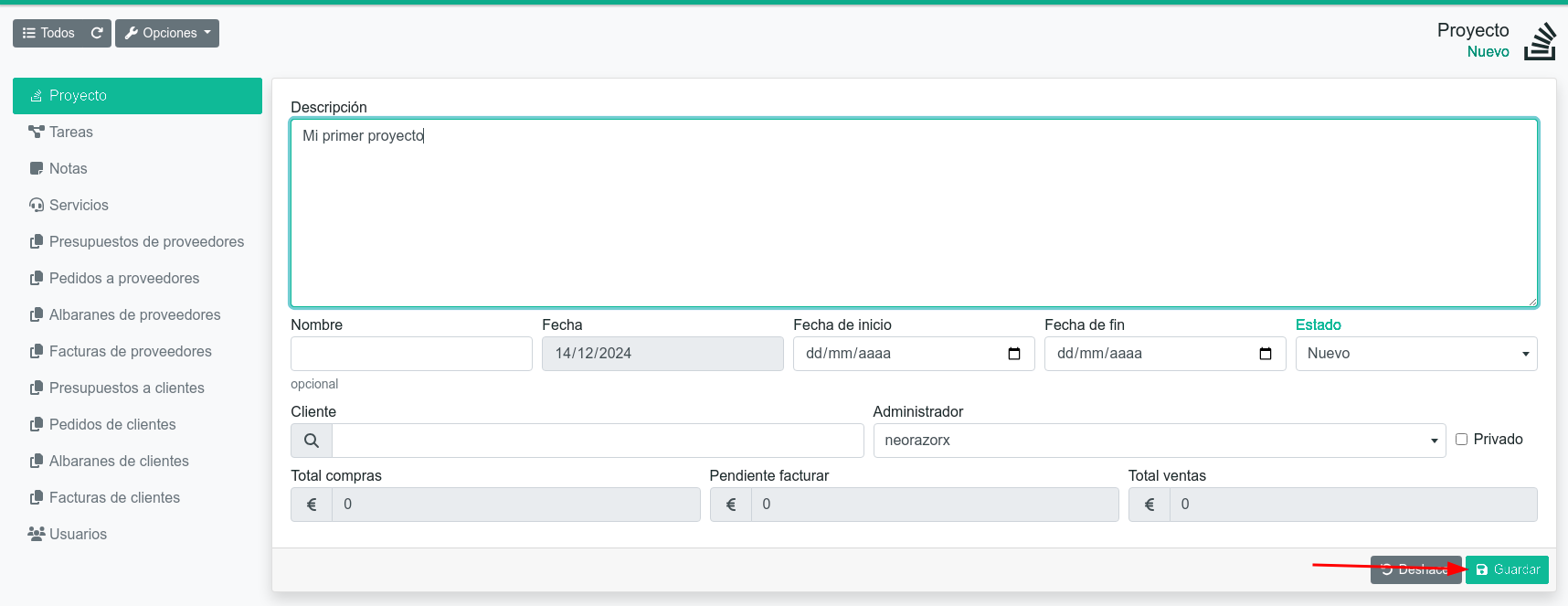The image size is (1568, 606).
Task: Click the euro icon of Pendiente facturar
Action: coord(731,505)
